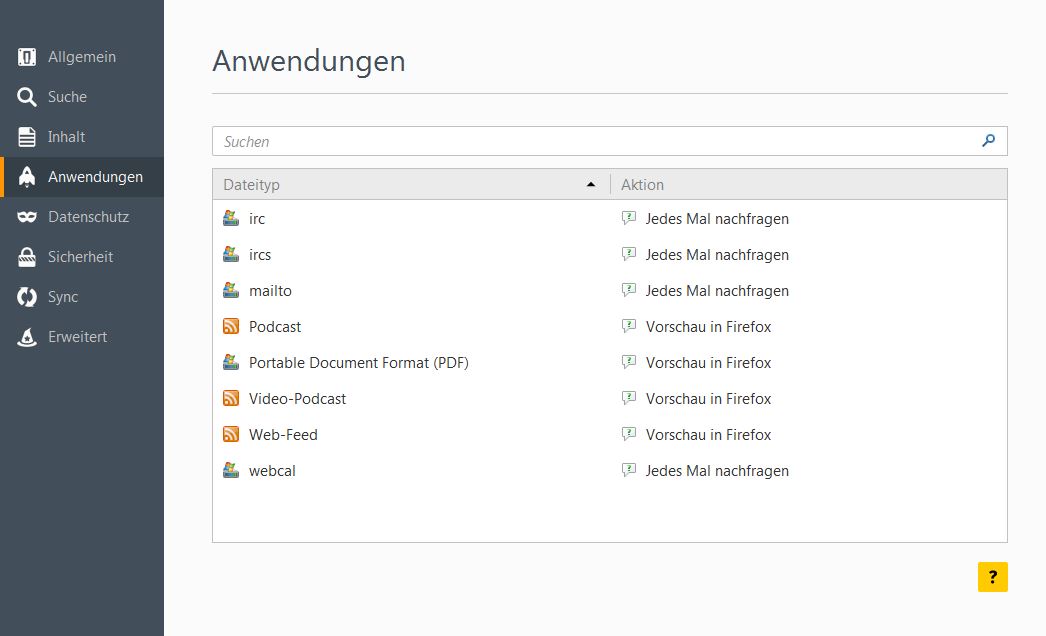The width and height of the screenshot is (1046, 636).
Task: Click the yellow help question mark button
Action: coord(992,577)
